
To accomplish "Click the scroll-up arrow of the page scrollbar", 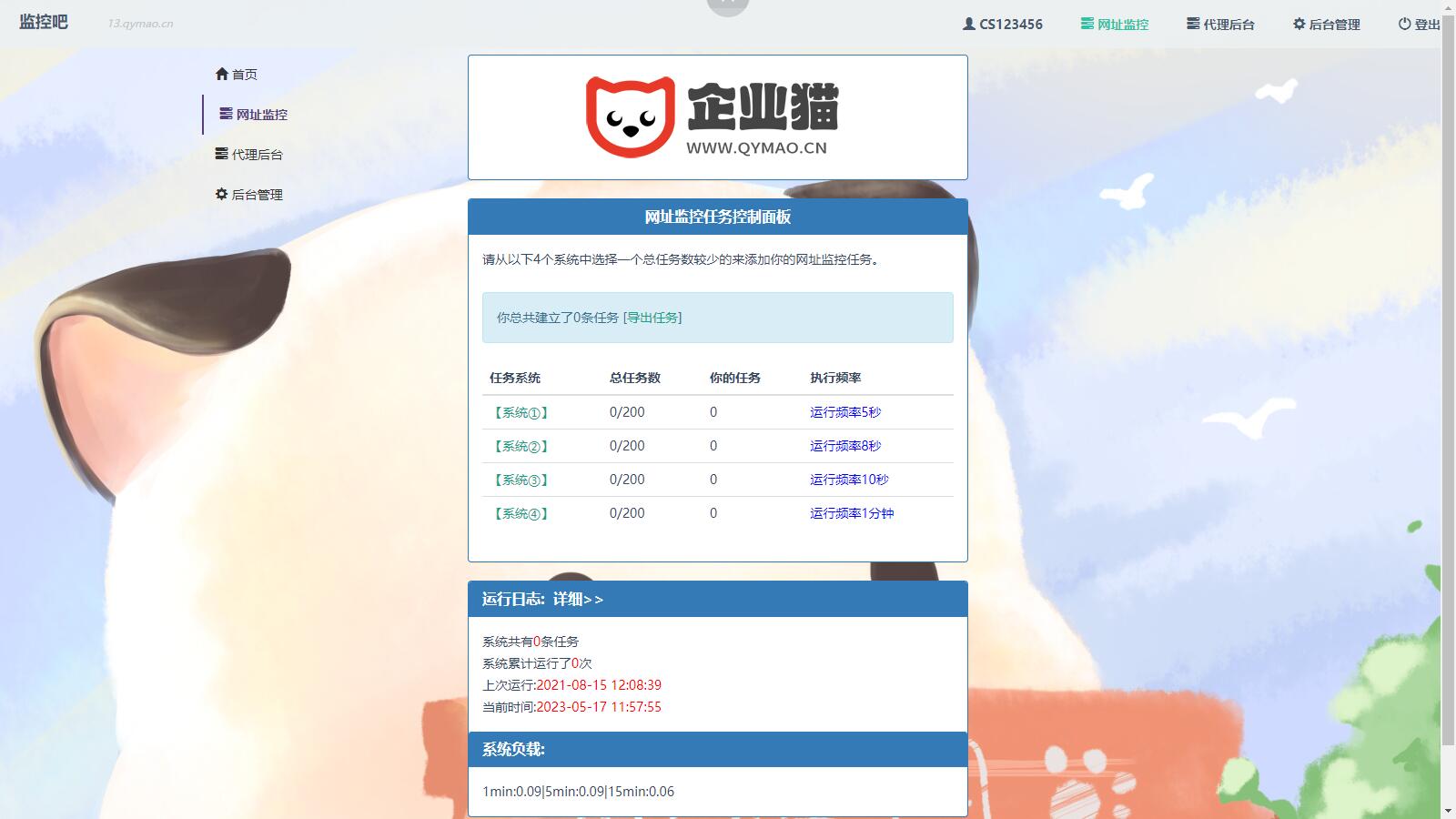I will pyautogui.click(x=1448, y=7).
